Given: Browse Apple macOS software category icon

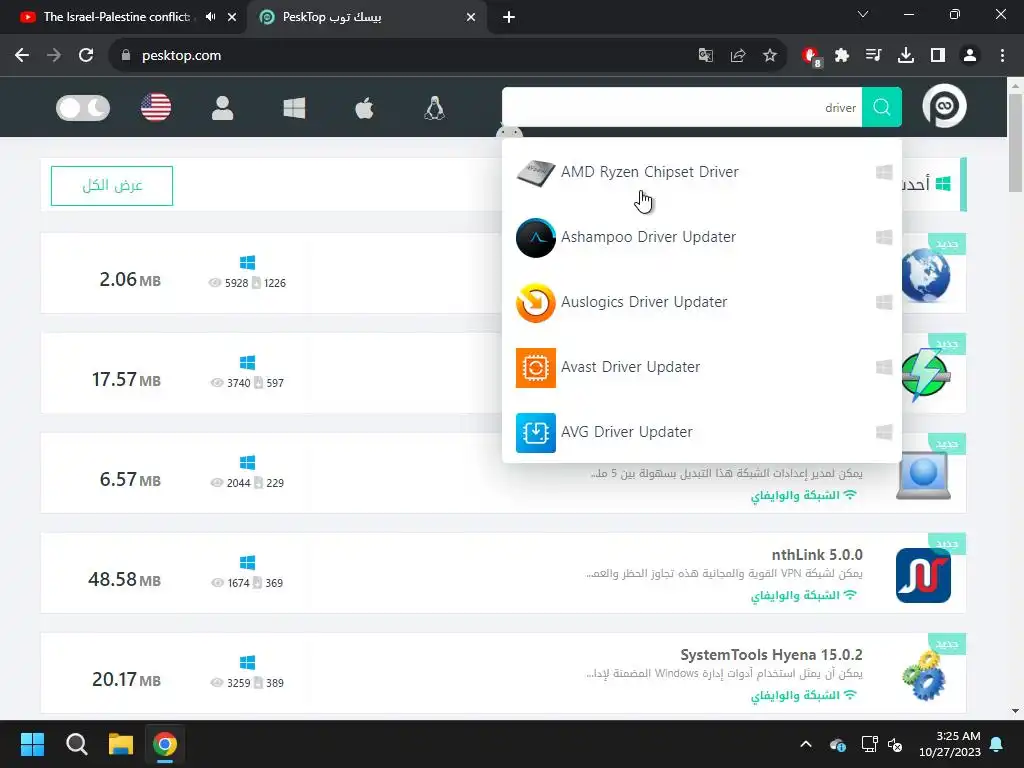Looking at the screenshot, I should 364,108.
